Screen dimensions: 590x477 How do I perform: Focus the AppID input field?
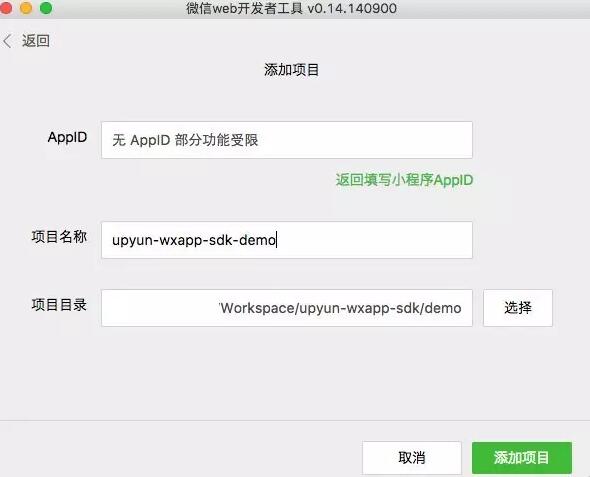point(287,140)
